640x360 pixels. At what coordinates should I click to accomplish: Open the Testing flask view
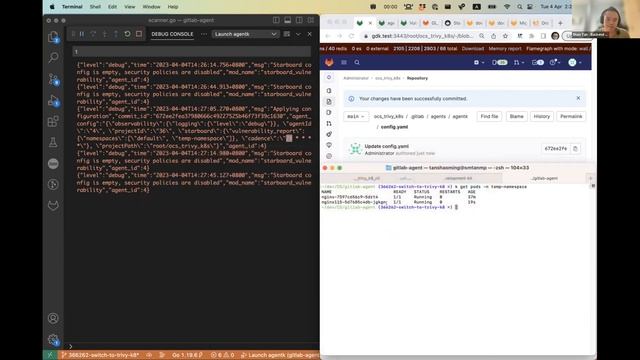pos(53,142)
